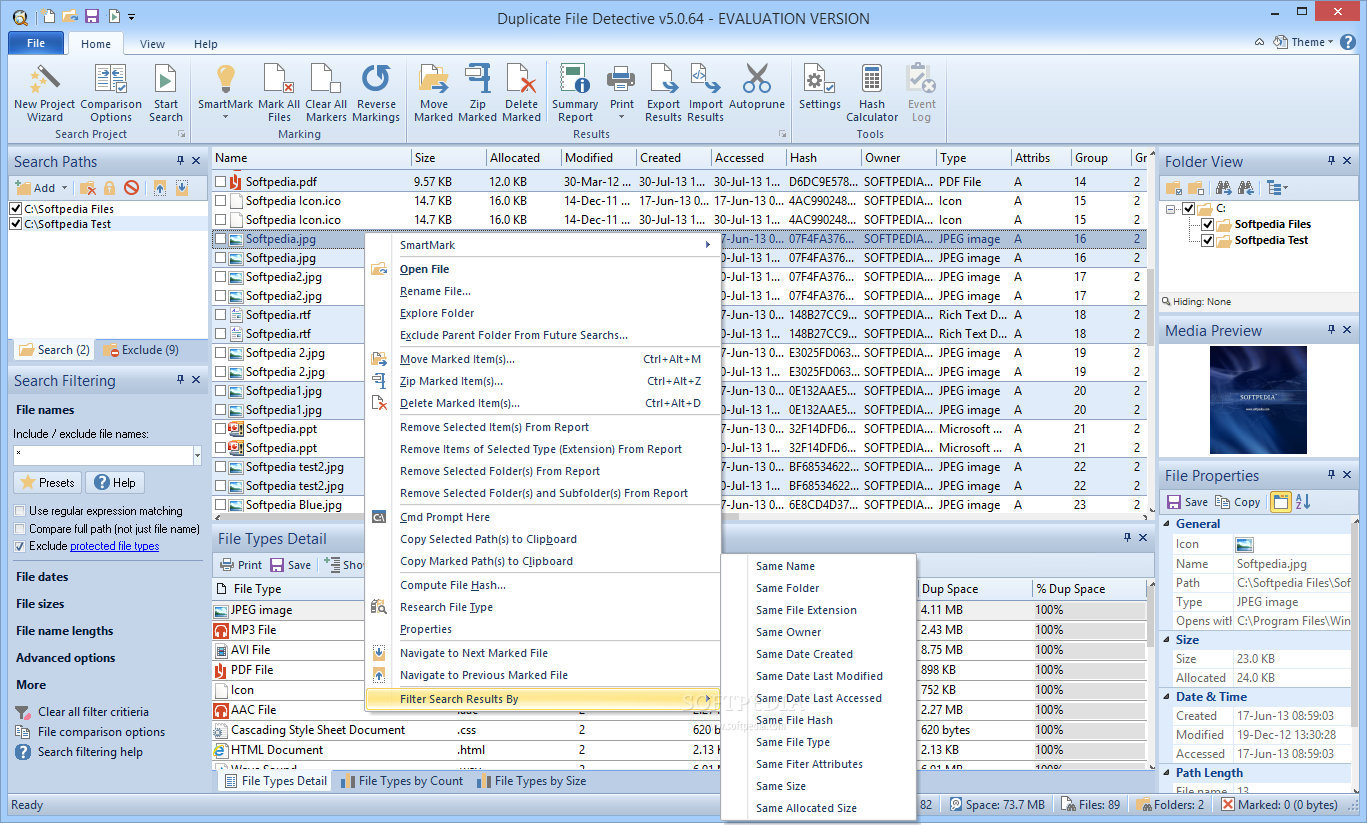The height and width of the screenshot is (825, 1367).
Task: Run the Autoprune scissors tool
Action: click(757, 86)
